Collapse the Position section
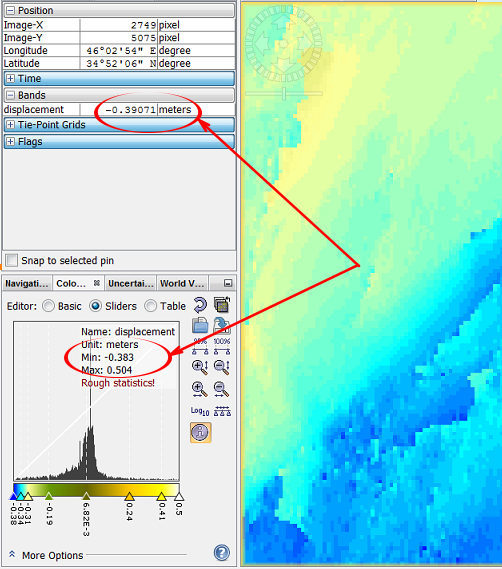Image resolution: width=502 pixels, height=569 pixels. coord(11,11)
